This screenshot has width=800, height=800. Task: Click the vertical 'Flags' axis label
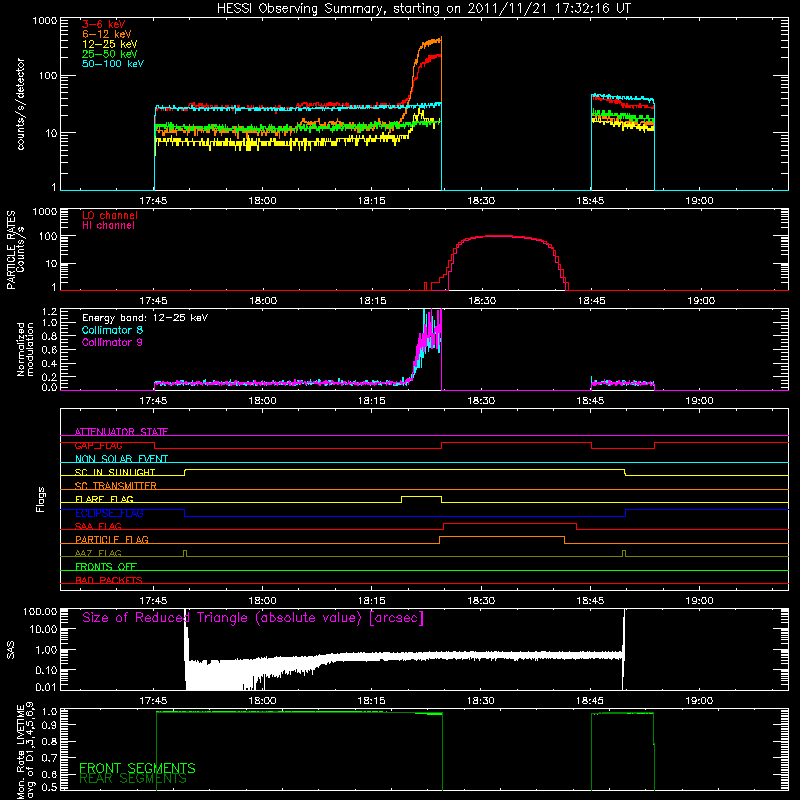[41, 499]
